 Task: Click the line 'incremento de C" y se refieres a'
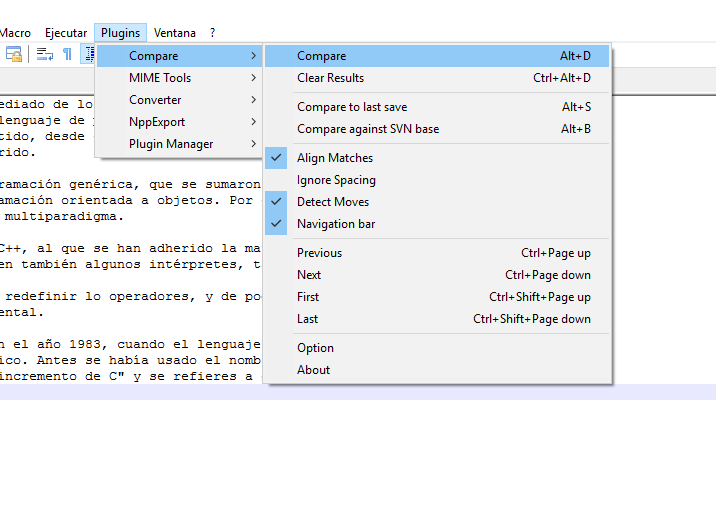coord(126,376)
